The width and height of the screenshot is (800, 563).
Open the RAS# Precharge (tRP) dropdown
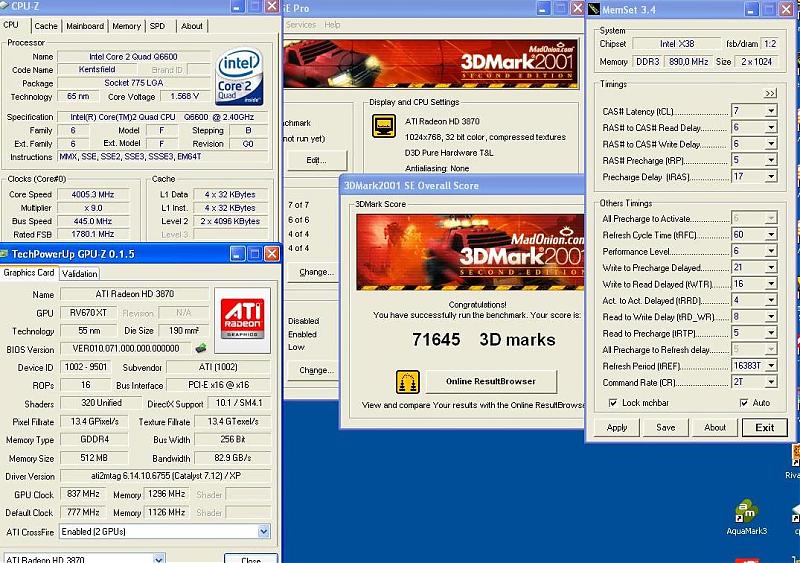pos(771,160)
